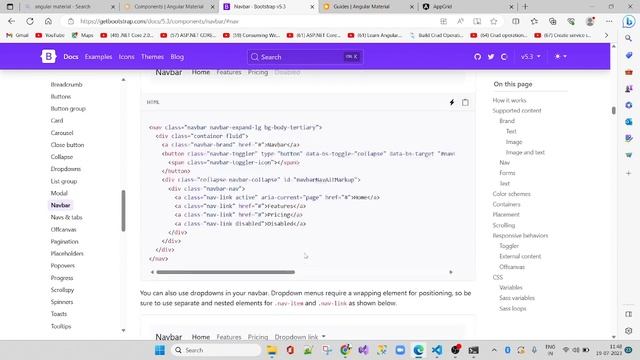Jump to Responsive behaviors section

coord(520,236)
